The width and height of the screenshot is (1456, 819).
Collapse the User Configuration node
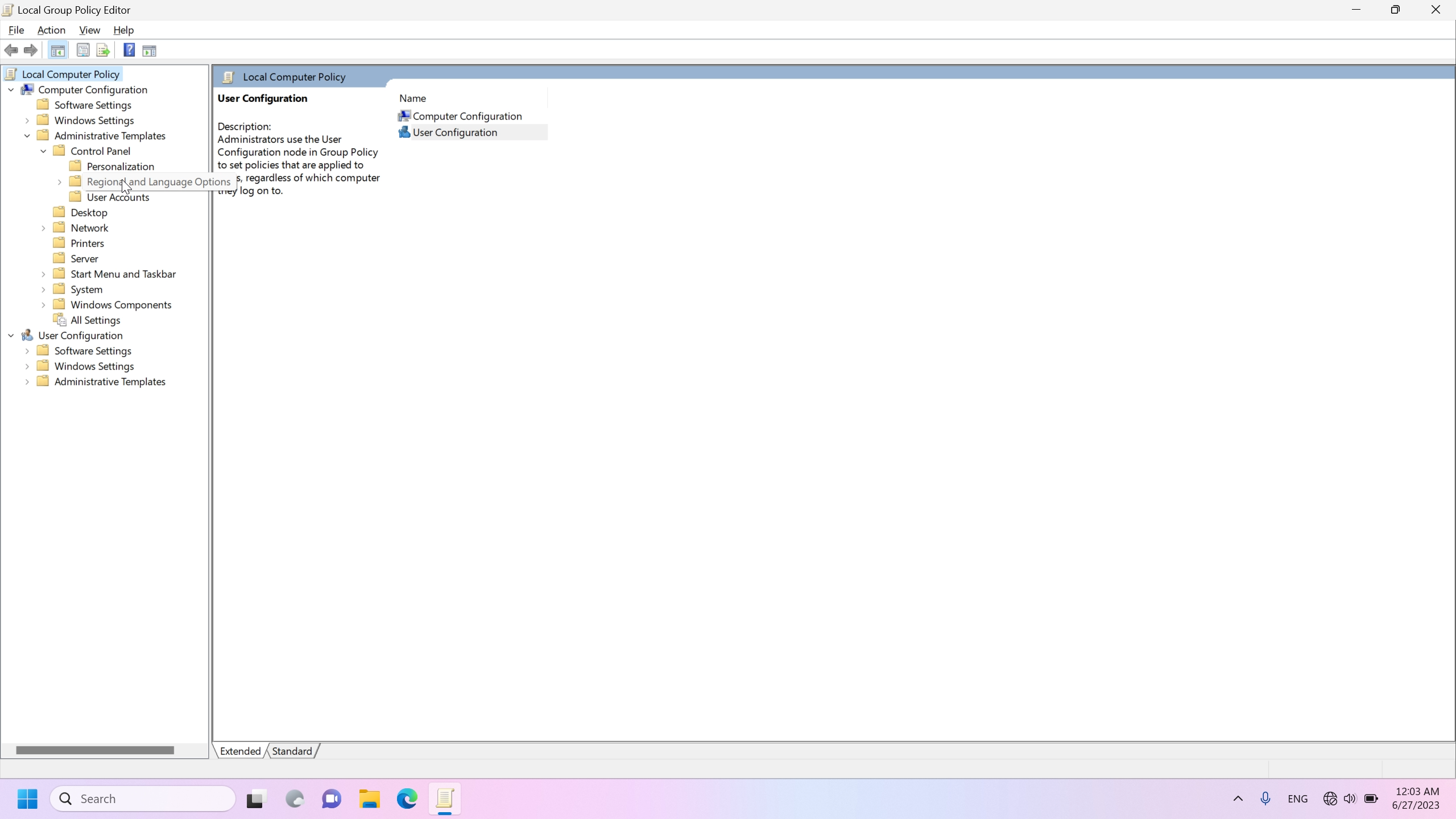11,336
